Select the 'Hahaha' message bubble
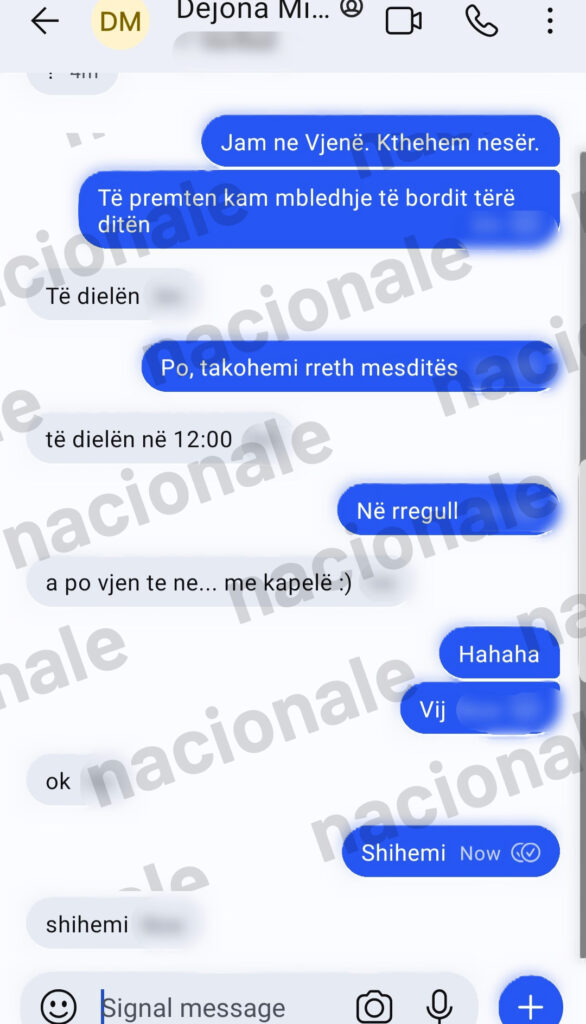This screenshot has height=1024, width=586. pyautogui.click(x=499, y=654)
